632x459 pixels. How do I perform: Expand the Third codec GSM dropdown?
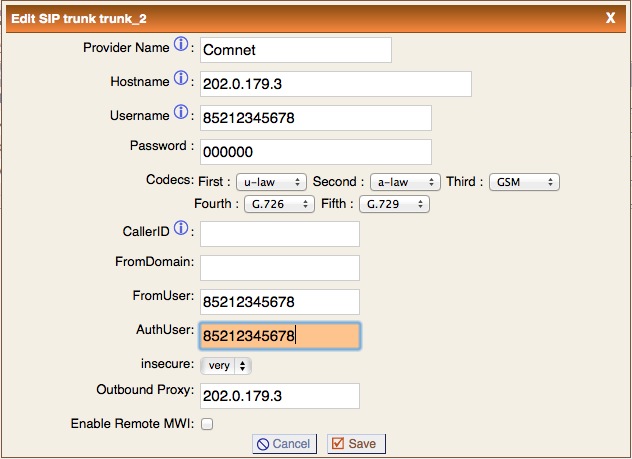[524, 182]
